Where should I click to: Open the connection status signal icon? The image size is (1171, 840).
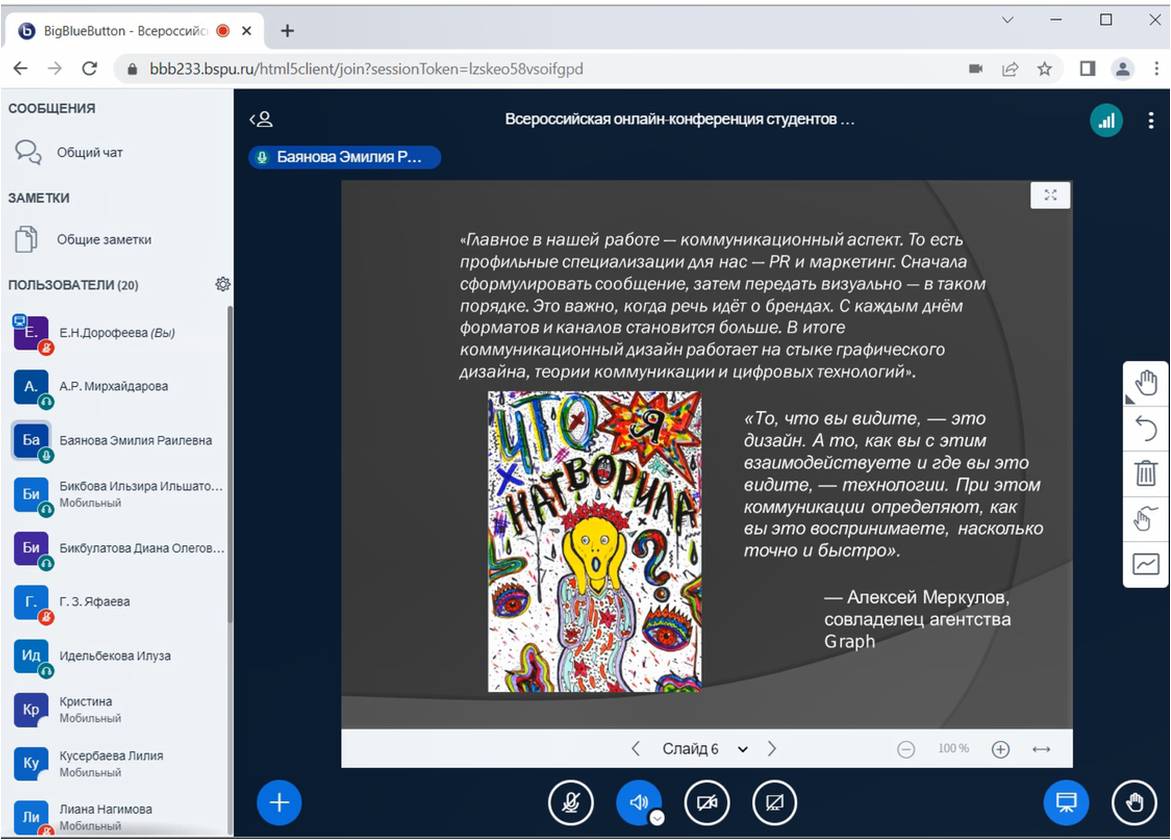point(1105,121)
